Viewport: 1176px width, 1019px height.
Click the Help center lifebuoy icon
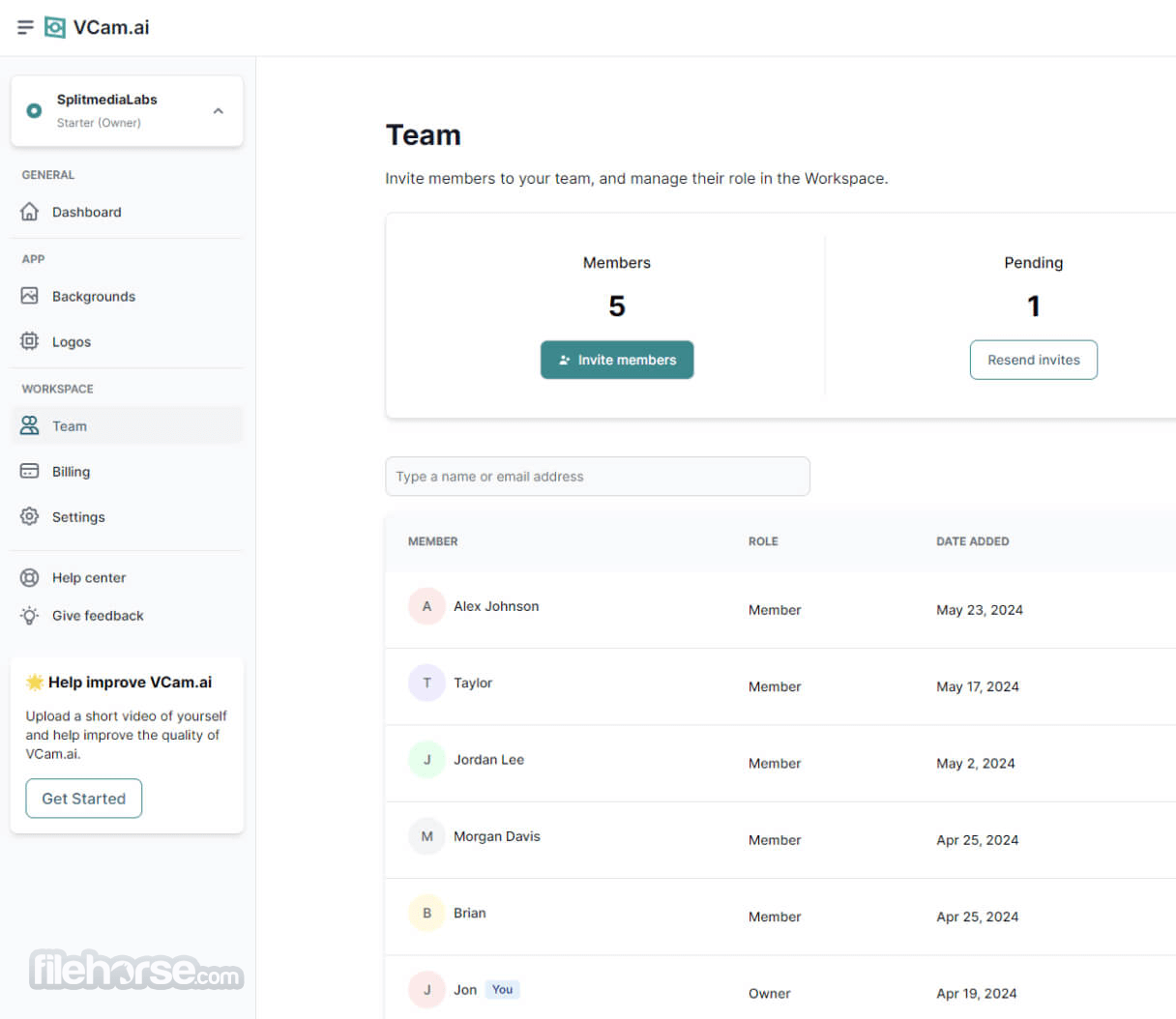tap(30, 577)
